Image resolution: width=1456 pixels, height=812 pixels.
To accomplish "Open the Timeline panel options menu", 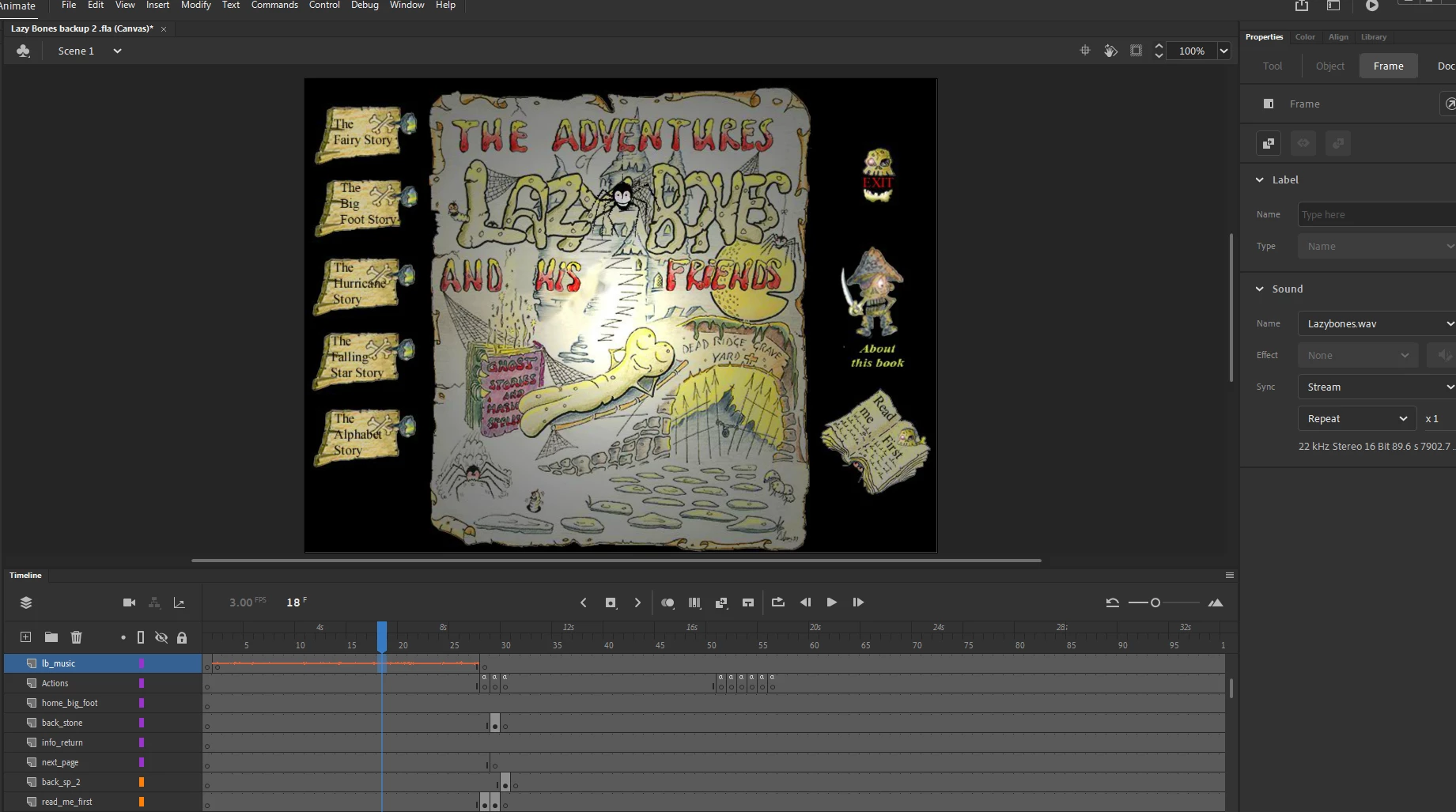I will click(1230, 575).
